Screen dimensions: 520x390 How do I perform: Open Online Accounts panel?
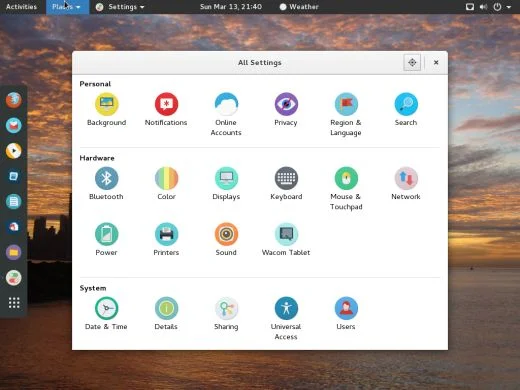[226, 114]
